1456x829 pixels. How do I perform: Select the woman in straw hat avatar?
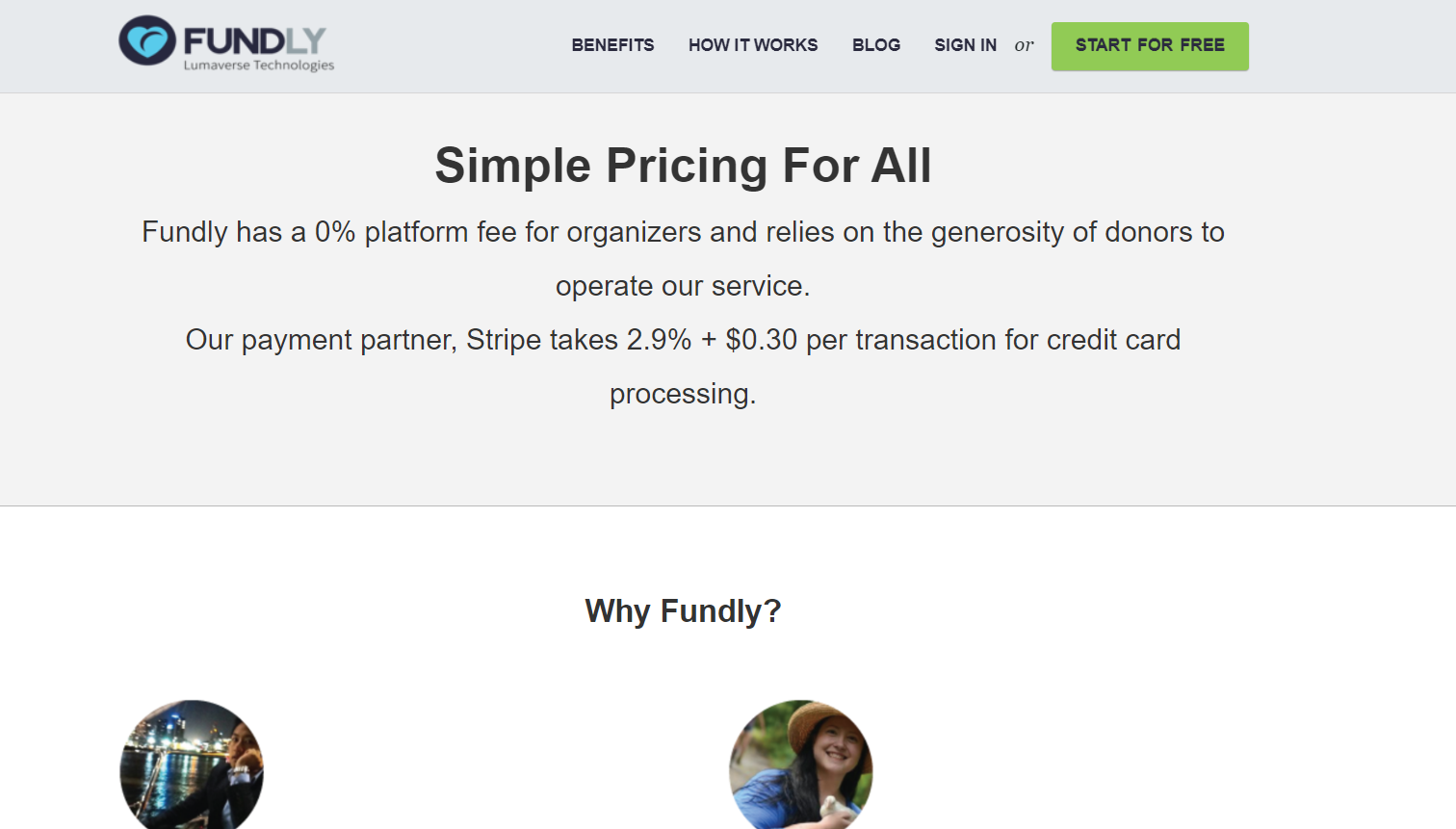[x=801, y=767]
